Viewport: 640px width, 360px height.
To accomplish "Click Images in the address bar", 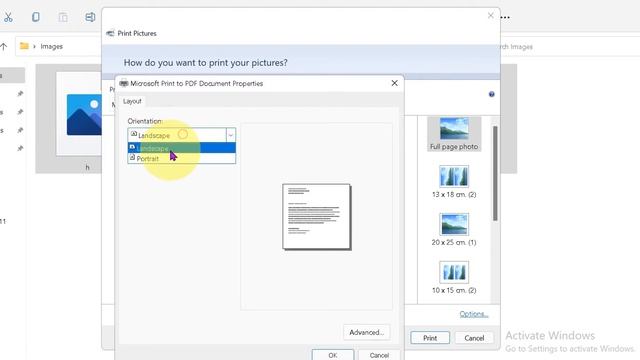I will [51, 47].
